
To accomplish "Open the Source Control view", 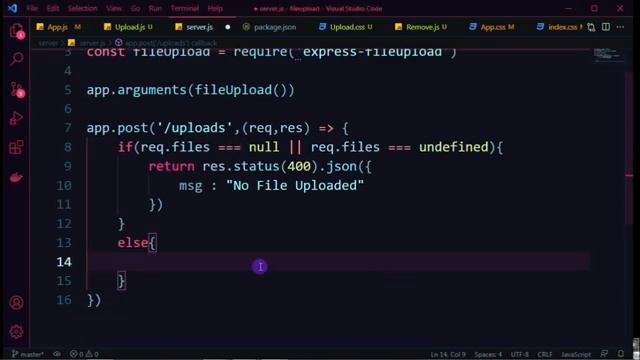I will (x=16, y=89).
